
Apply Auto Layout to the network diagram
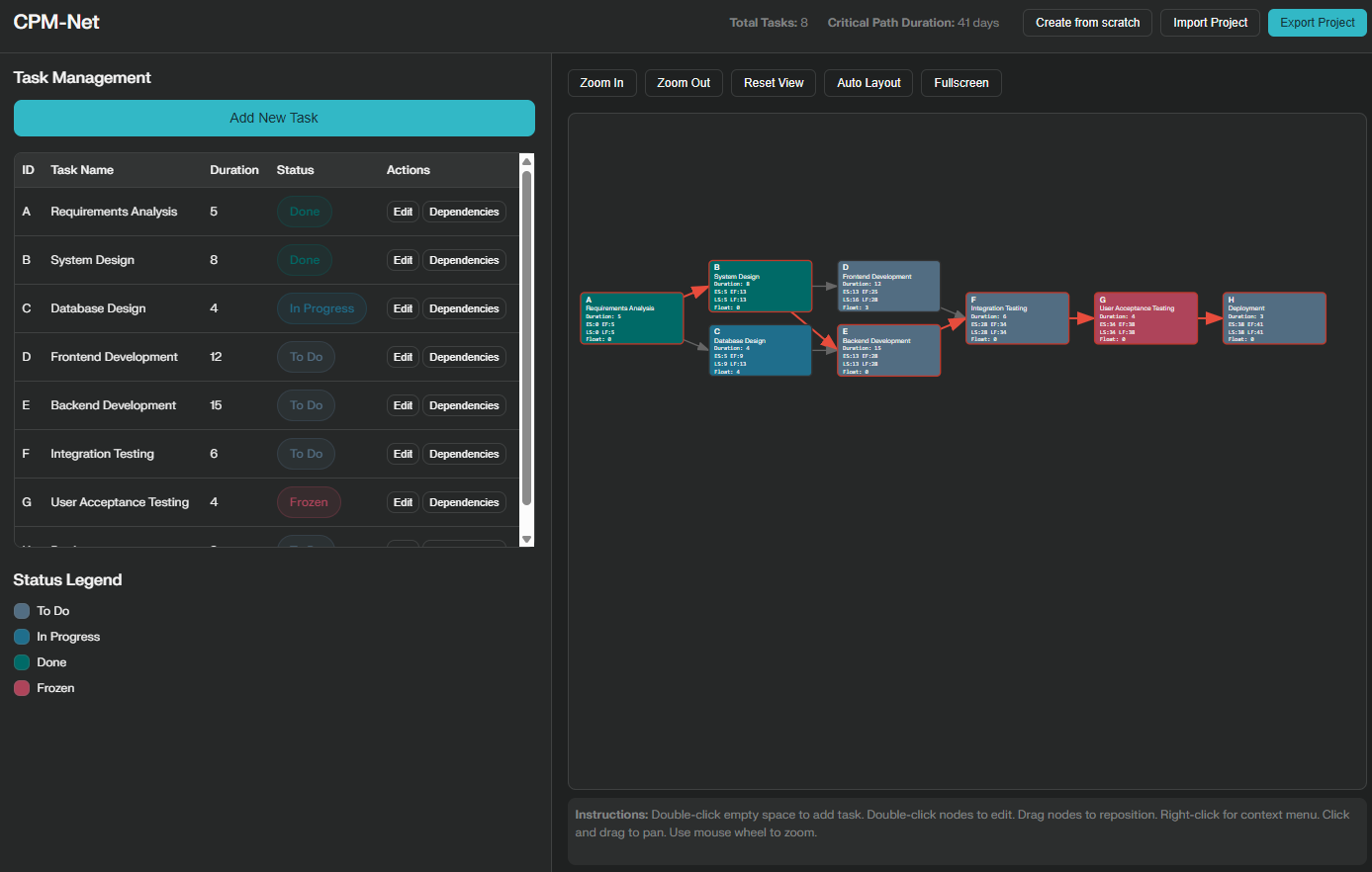pyautogui.click(x=868, y=83)
